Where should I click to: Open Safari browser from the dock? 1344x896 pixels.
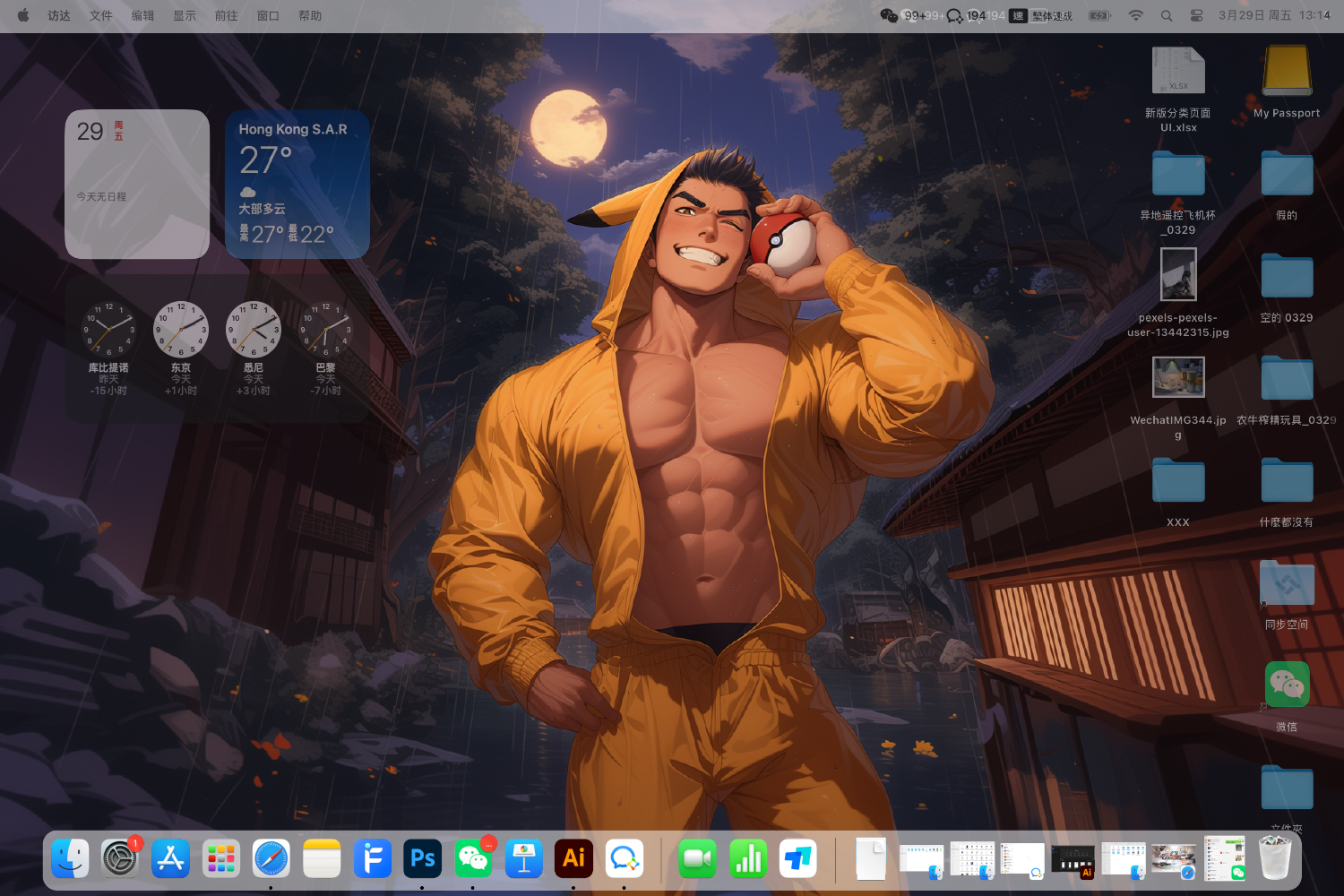coord(271,859)
